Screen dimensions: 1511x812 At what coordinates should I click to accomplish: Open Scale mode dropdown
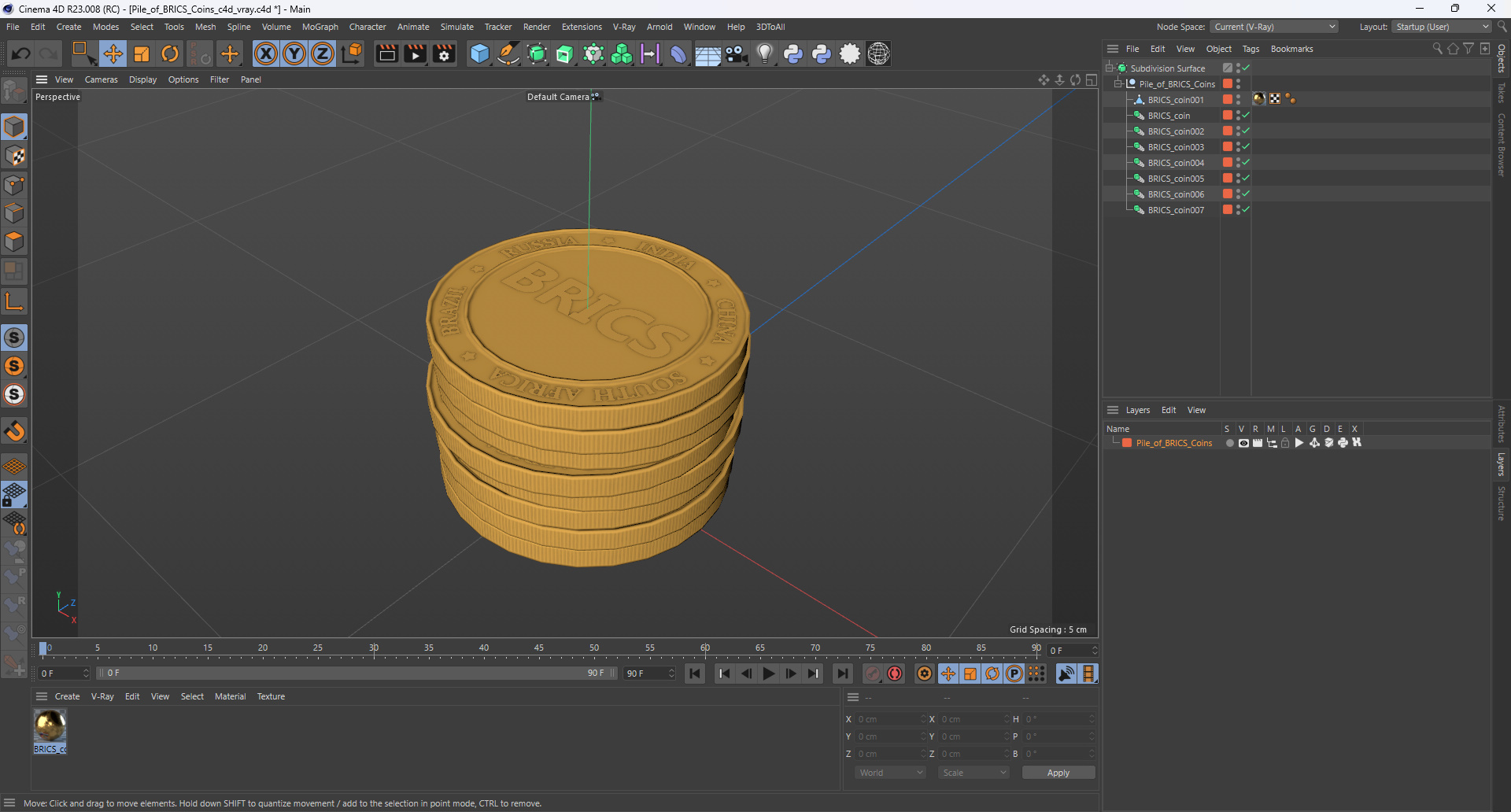pyautogui.click(x=973, y=773)
